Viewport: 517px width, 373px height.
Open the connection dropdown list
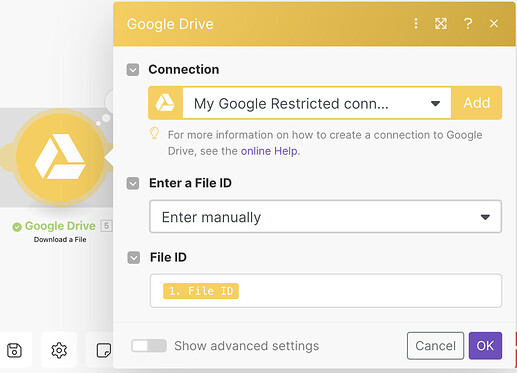click(317, 103)
